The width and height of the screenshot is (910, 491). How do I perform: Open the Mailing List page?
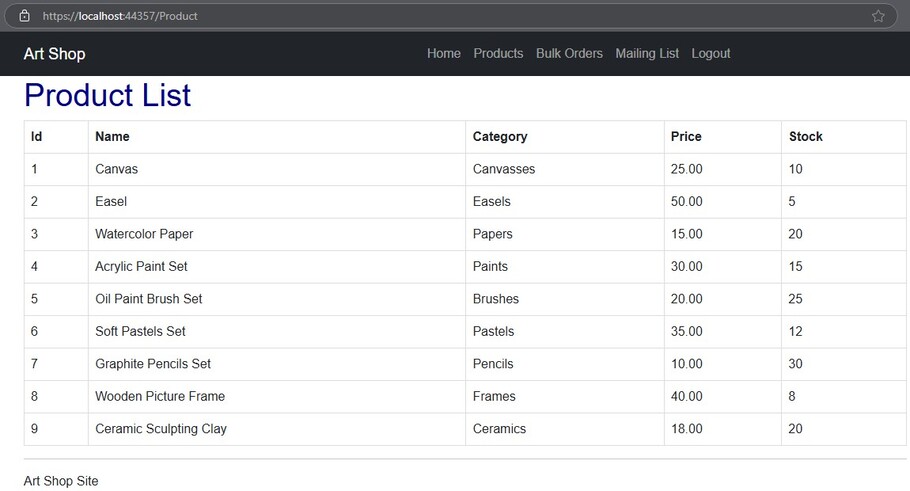(x=647, y=54)
